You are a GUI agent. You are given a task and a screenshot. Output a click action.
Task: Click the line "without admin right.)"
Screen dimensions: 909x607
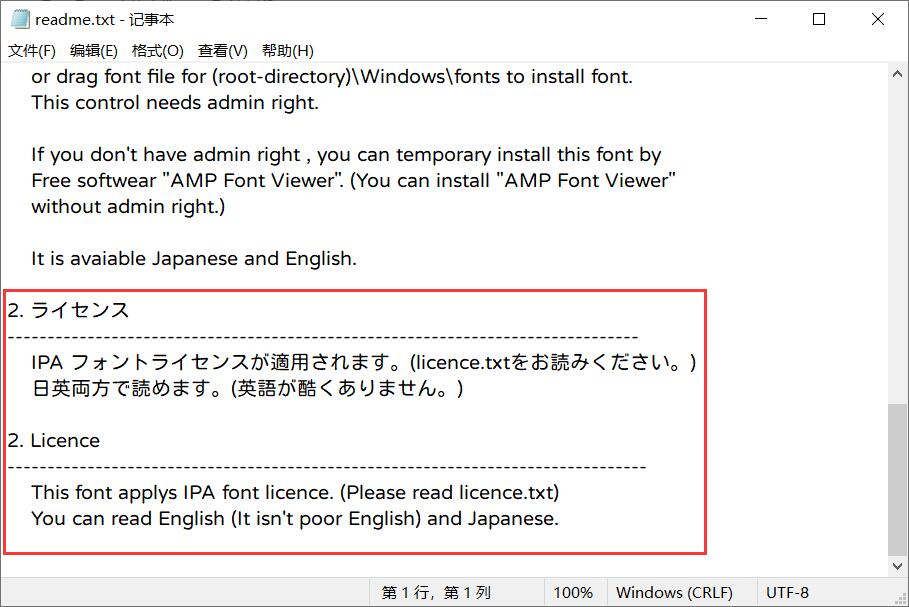click(x=128, y=206)
